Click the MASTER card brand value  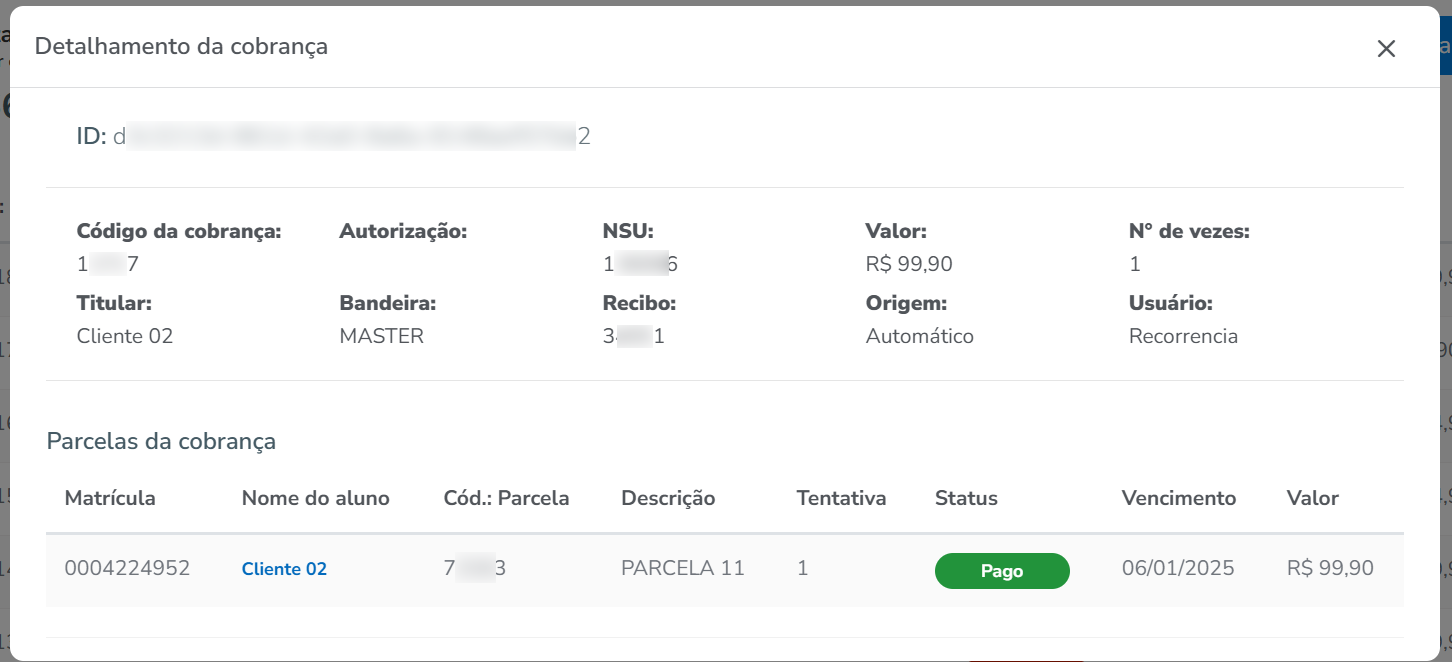point(381,336)
